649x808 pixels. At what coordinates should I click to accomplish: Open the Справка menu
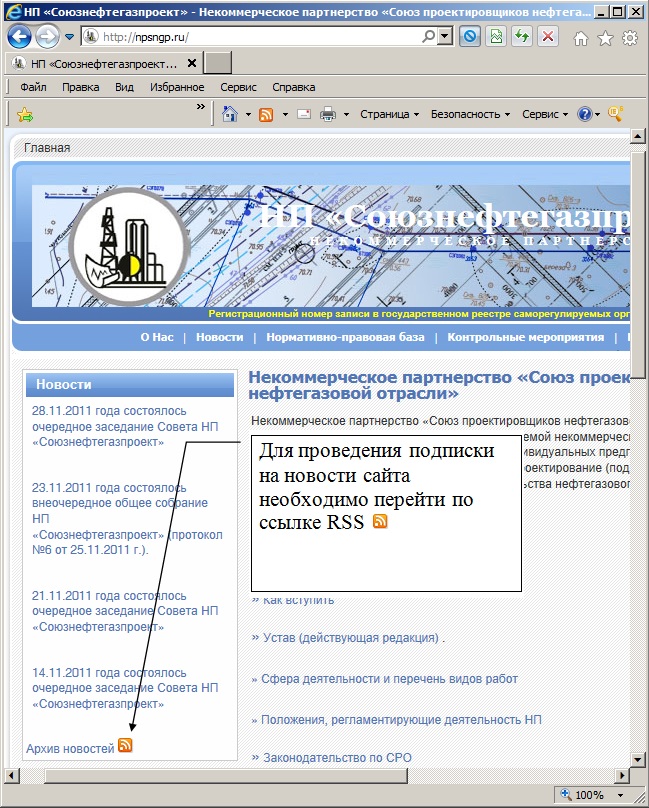(x=293, y=87)
